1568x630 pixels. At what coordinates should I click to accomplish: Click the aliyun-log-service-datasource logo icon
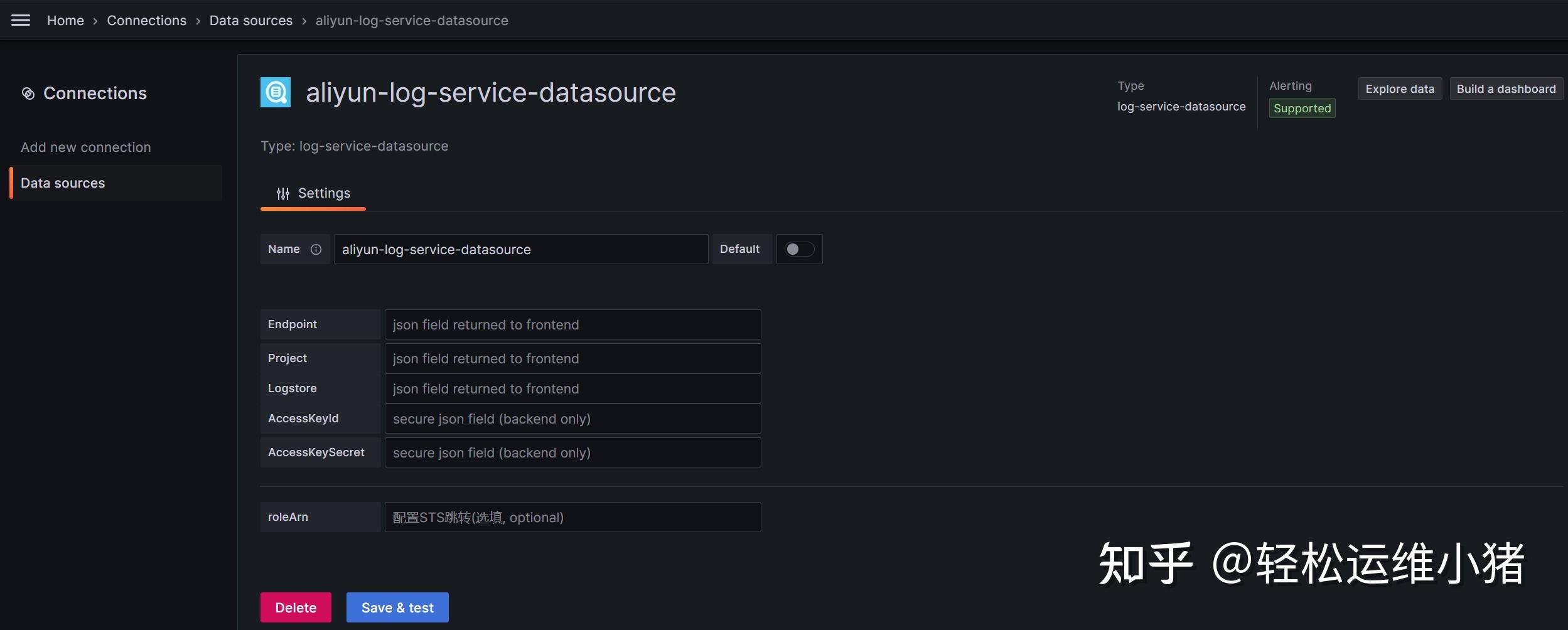tap(276, 92)
